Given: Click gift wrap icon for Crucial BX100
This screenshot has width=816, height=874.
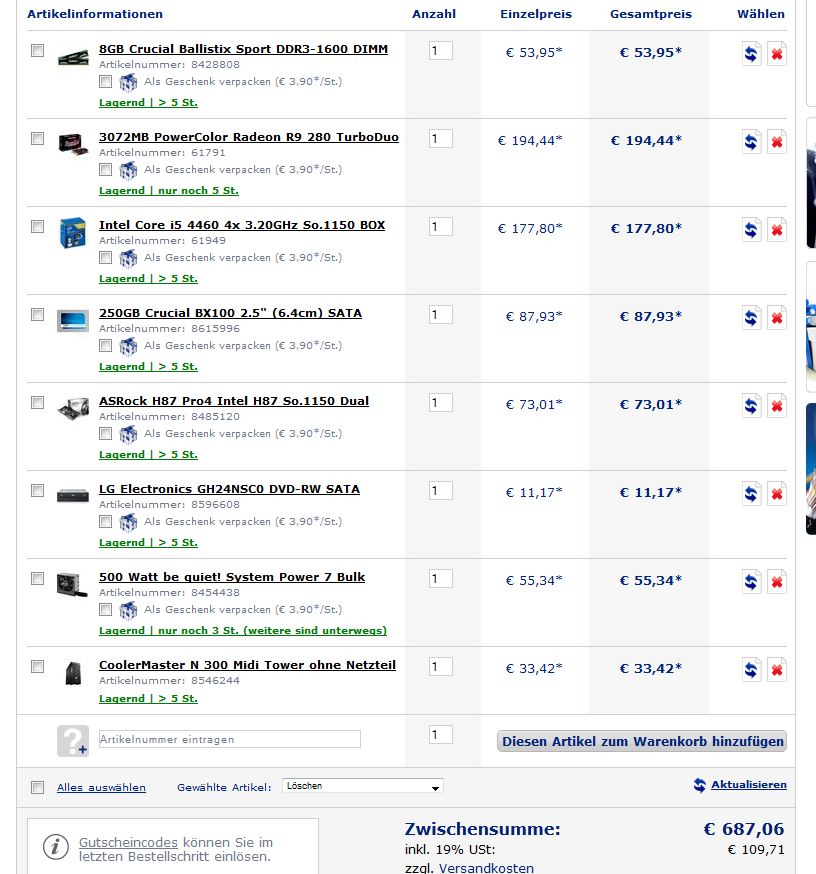Looking at the screenshot, I should point(128,347).
